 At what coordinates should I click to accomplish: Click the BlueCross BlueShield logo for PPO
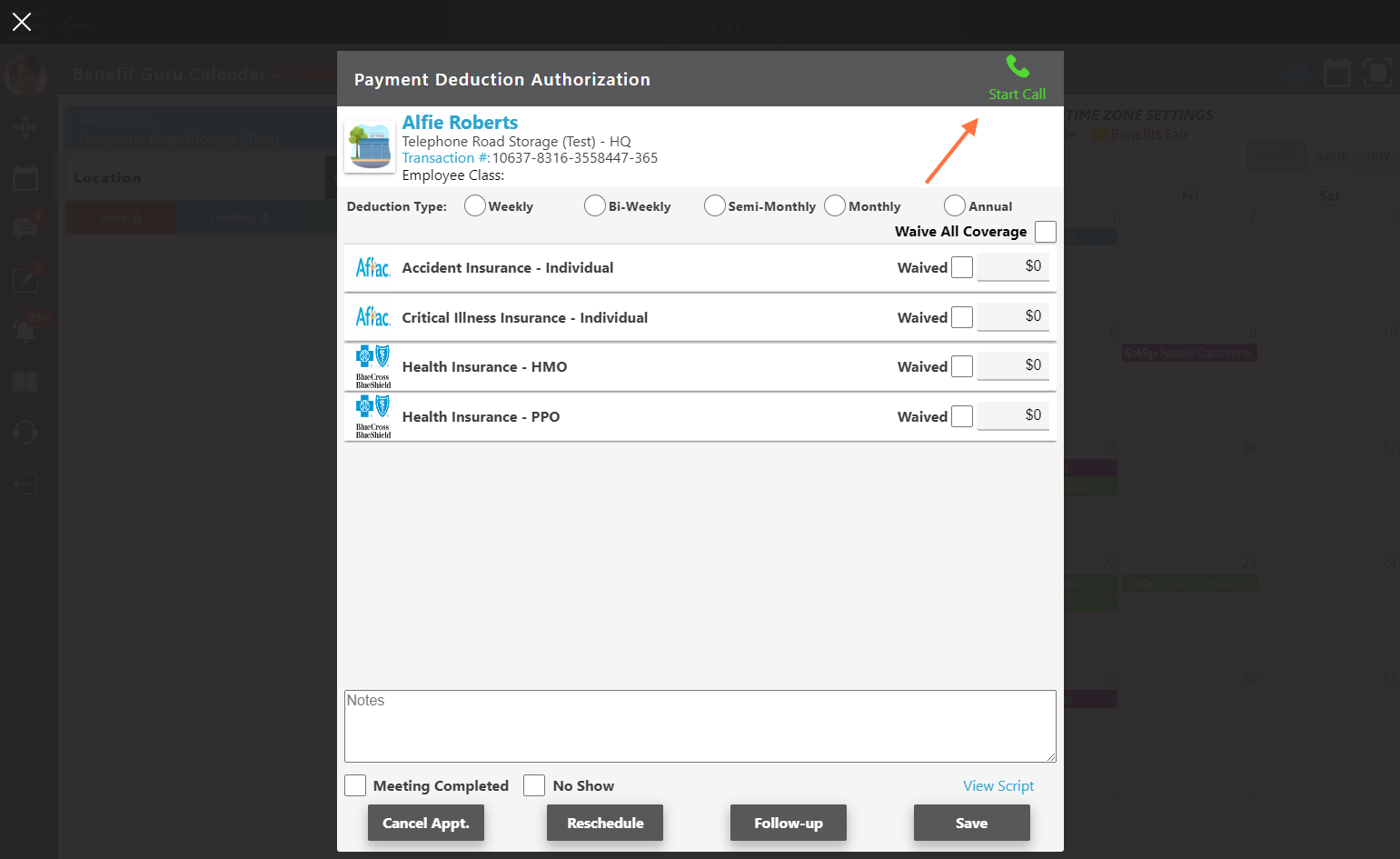372,416
